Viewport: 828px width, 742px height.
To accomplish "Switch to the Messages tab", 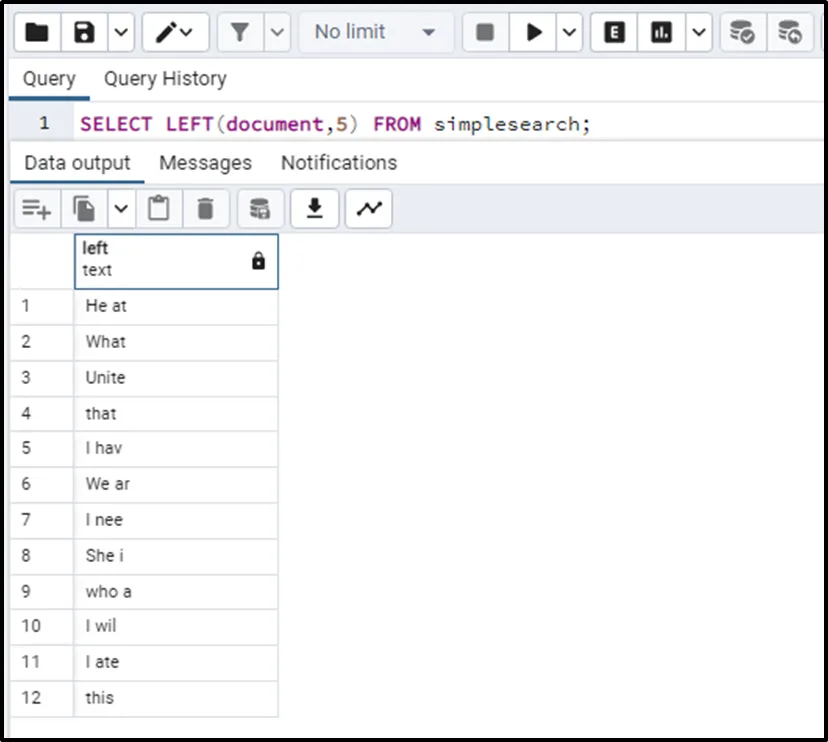I will tap(205, 163).
